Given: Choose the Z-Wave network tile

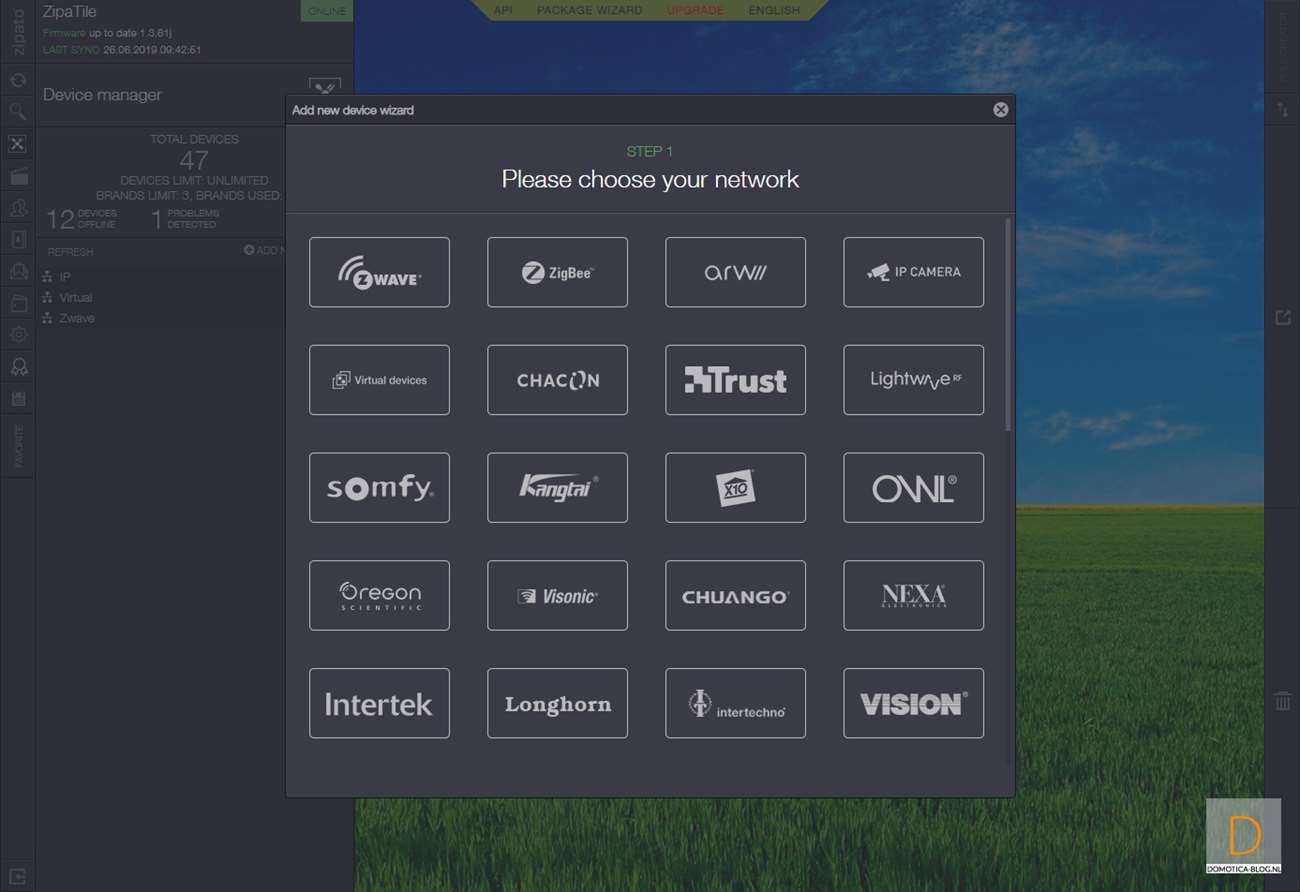Looking at the screenshot, I should coord(379,272).
